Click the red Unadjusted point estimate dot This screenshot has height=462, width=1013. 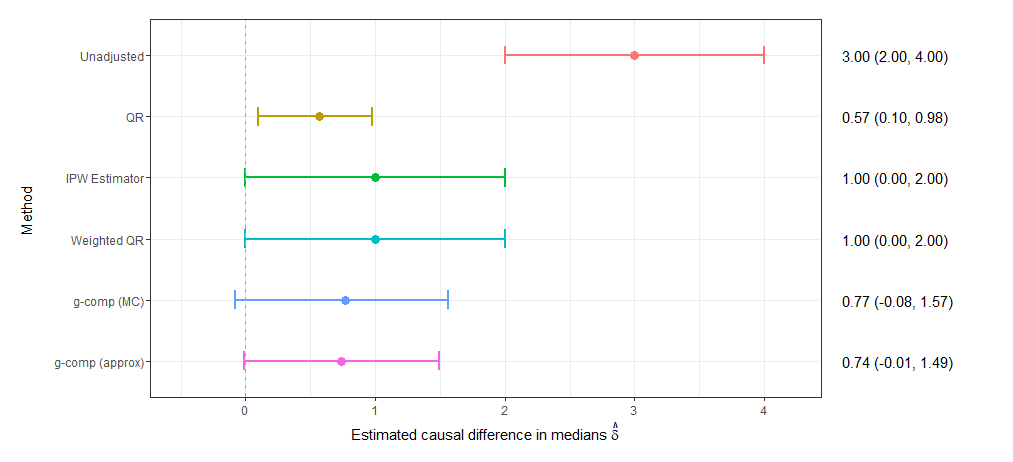coord(634,56)
